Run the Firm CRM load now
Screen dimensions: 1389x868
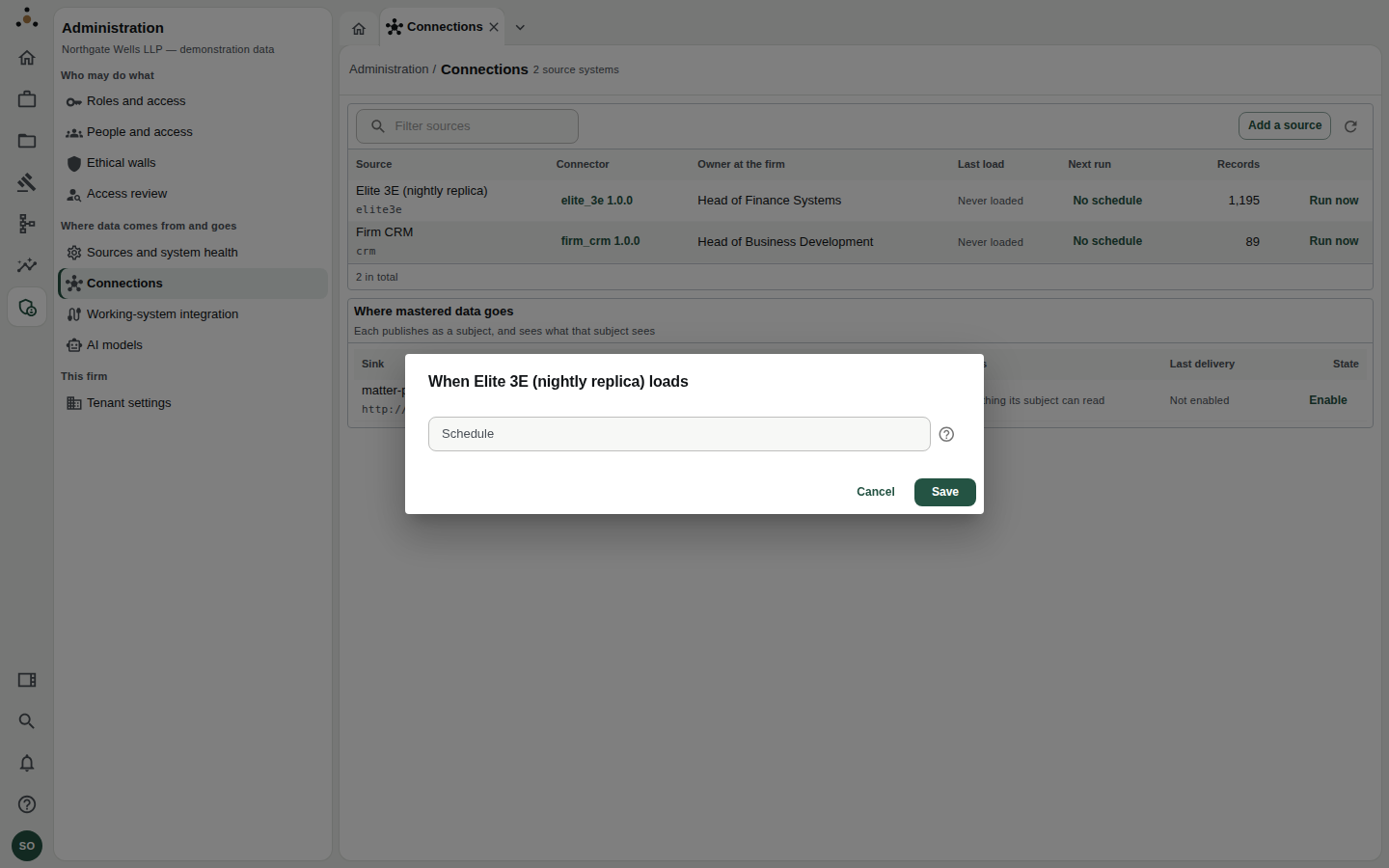click(1334, 241)
